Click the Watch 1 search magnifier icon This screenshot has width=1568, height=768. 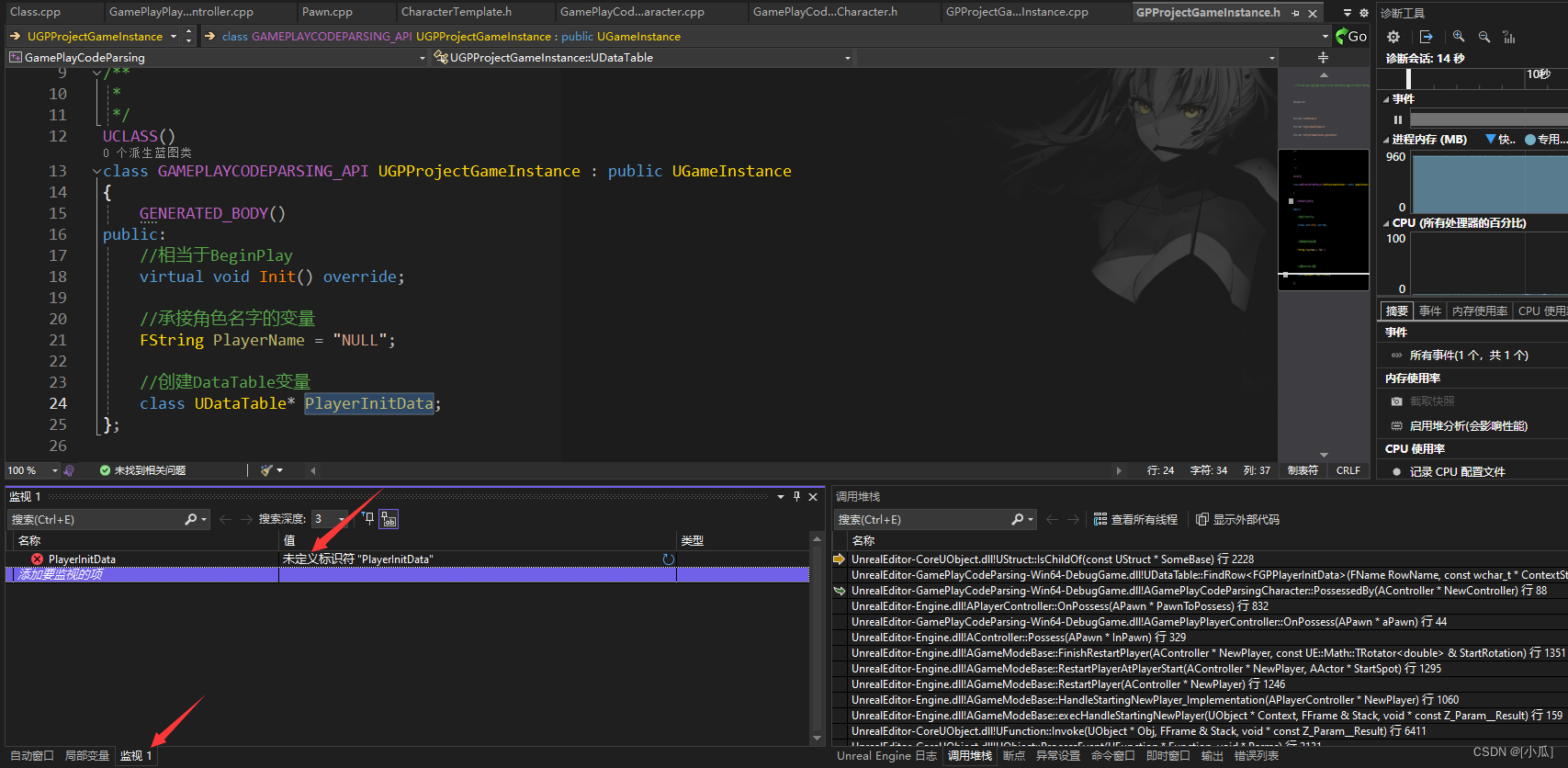(x=191, y=519)
